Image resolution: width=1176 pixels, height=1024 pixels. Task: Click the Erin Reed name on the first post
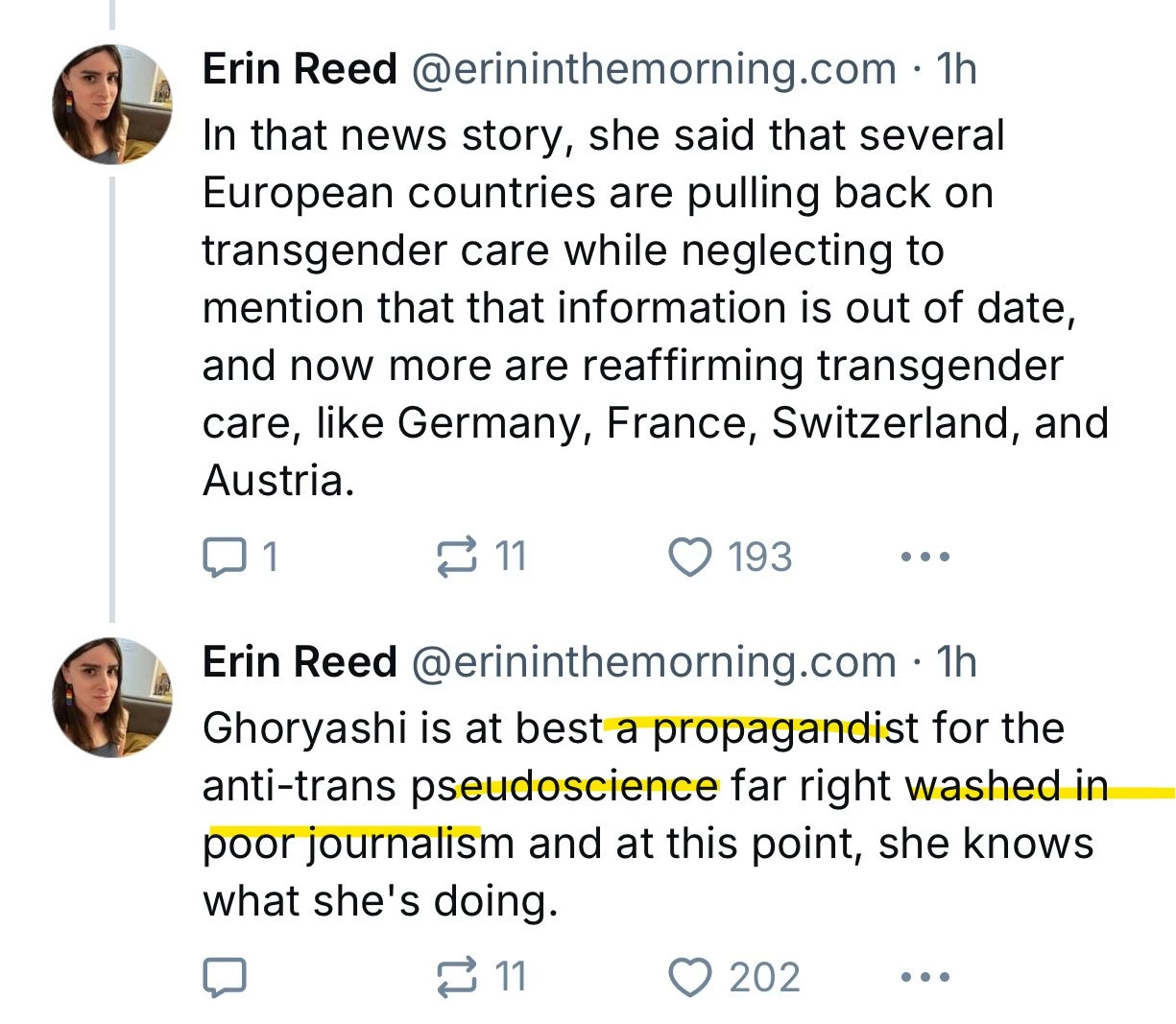[300, 69]
